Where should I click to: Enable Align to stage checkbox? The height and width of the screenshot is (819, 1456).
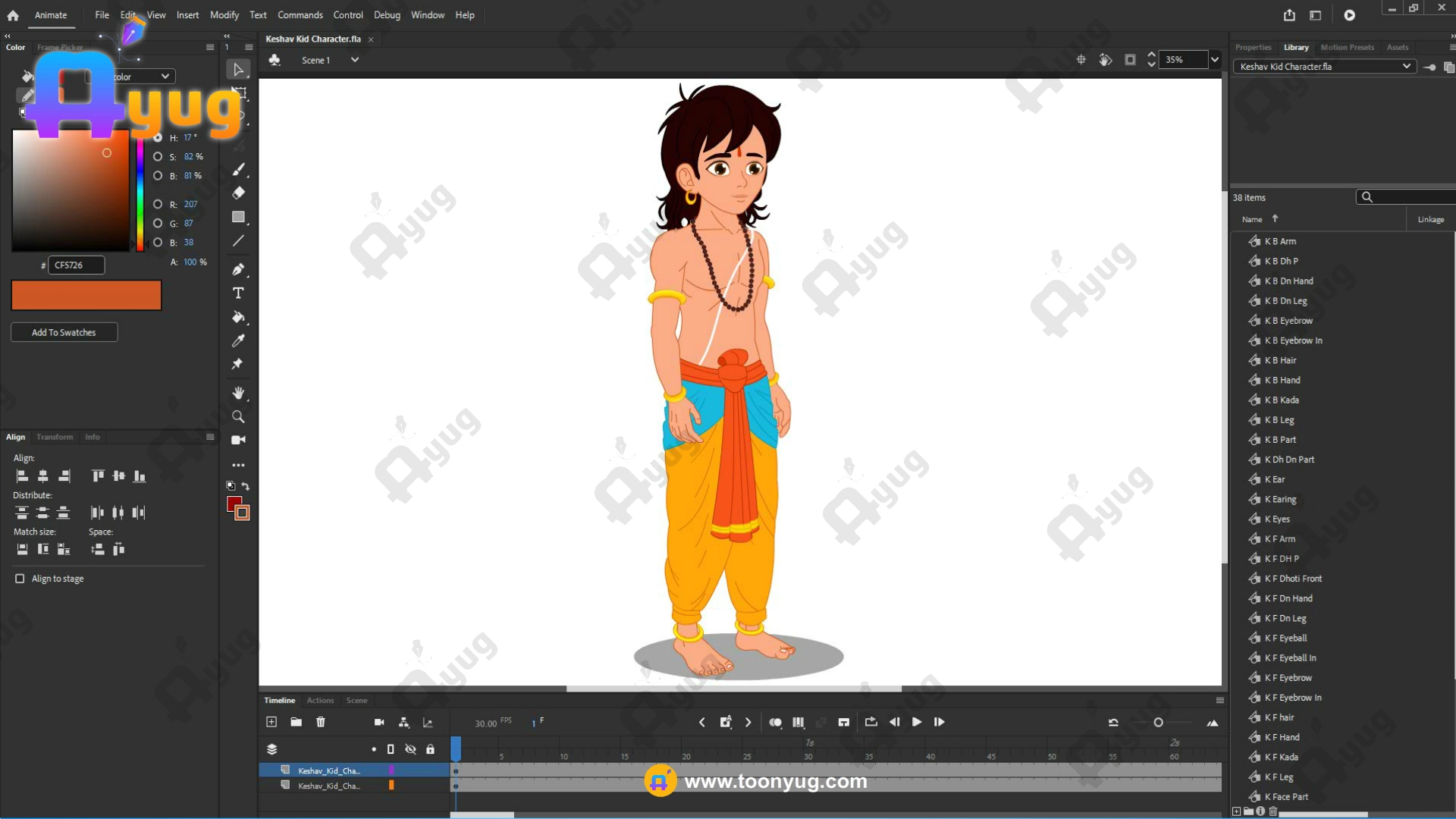[x=20, y=579]
